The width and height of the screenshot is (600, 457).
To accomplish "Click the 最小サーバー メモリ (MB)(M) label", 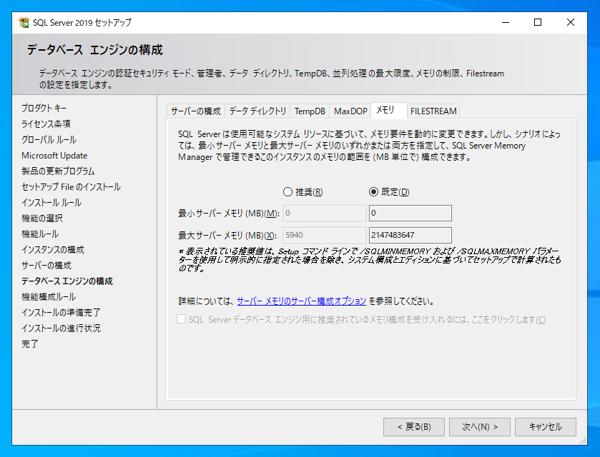I will pyautogui.click(x=229, y=213).
